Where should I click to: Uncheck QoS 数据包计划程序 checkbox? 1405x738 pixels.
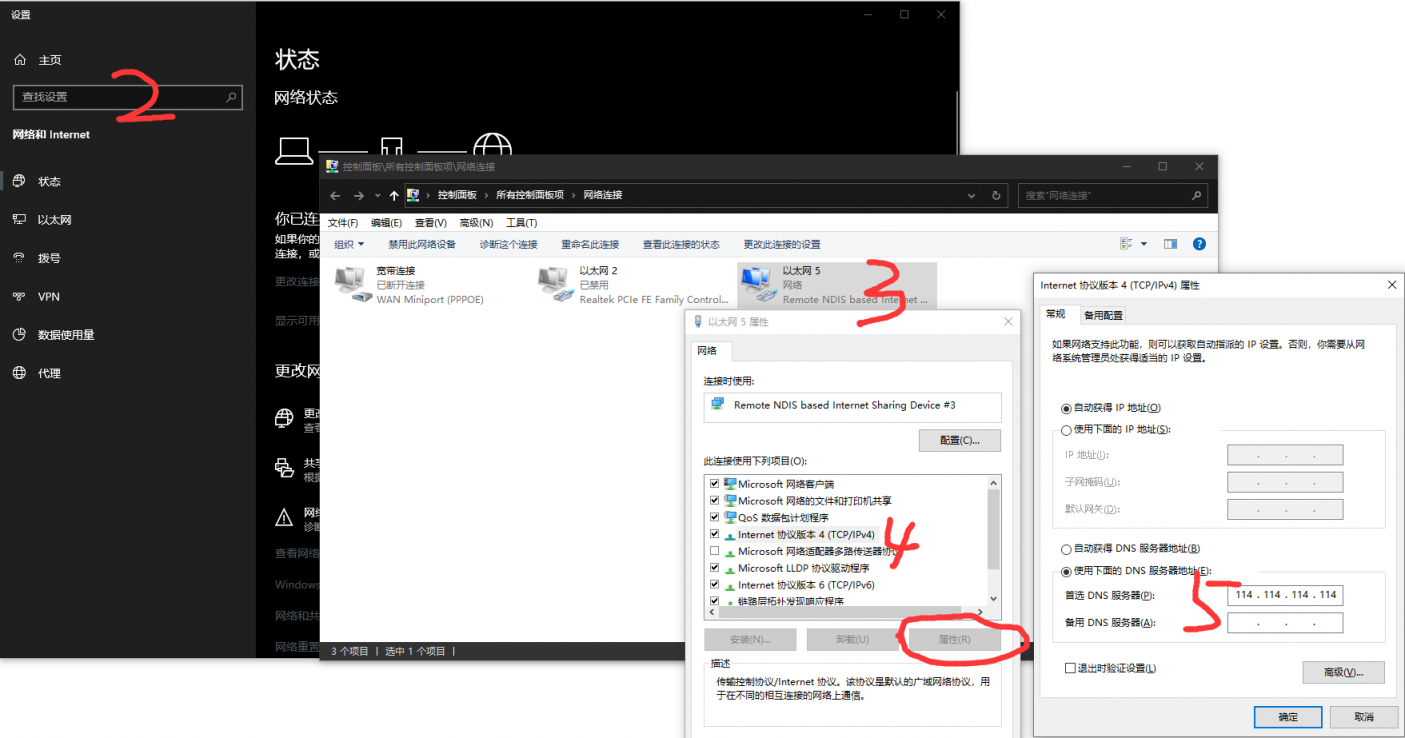(714, 518)
